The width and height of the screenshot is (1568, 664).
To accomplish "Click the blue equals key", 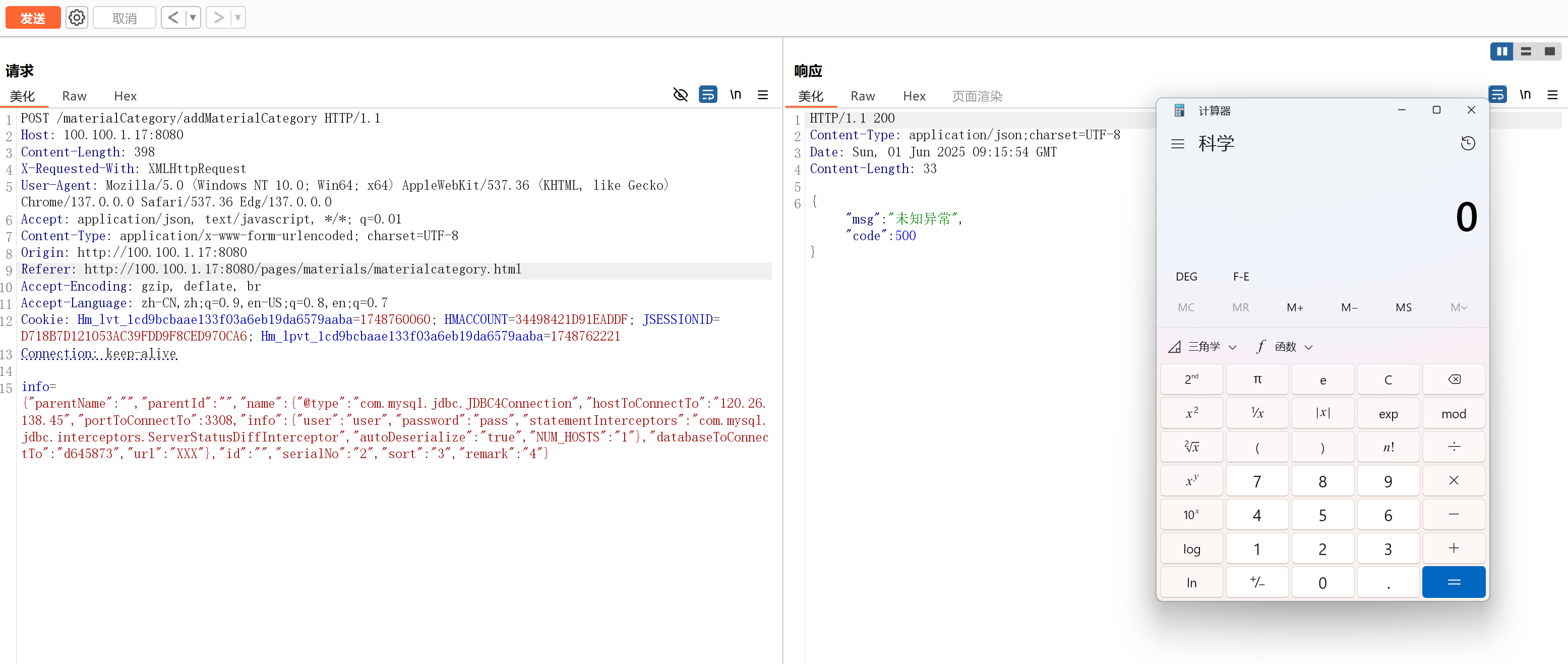I will click(x=1454, y=582).
